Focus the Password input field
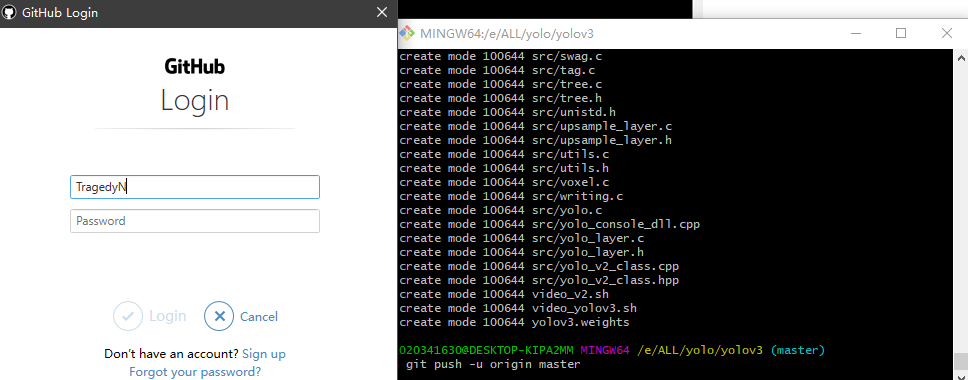 tap(195, 221)
